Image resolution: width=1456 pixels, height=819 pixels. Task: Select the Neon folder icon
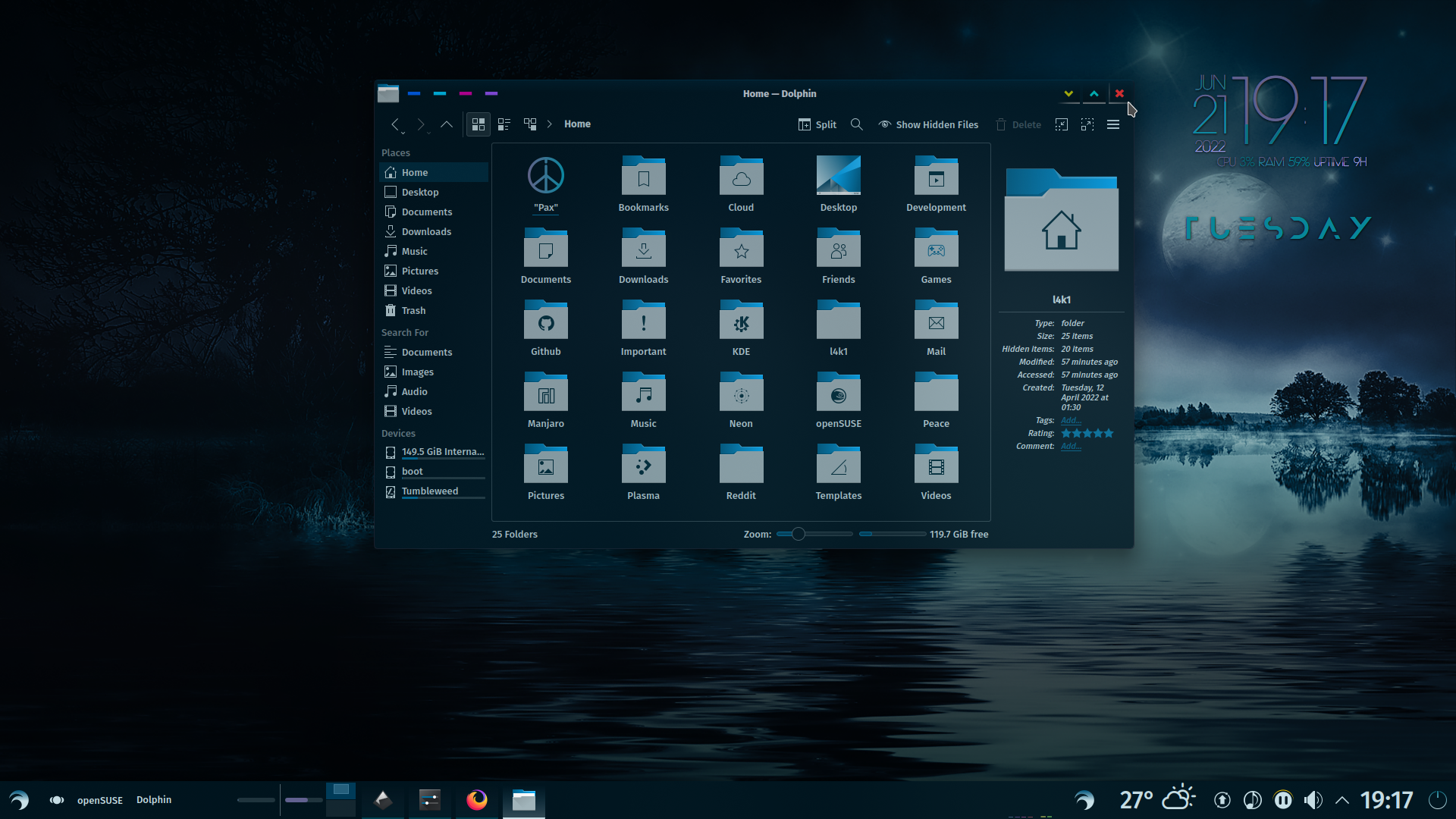(x=741, y=392)
